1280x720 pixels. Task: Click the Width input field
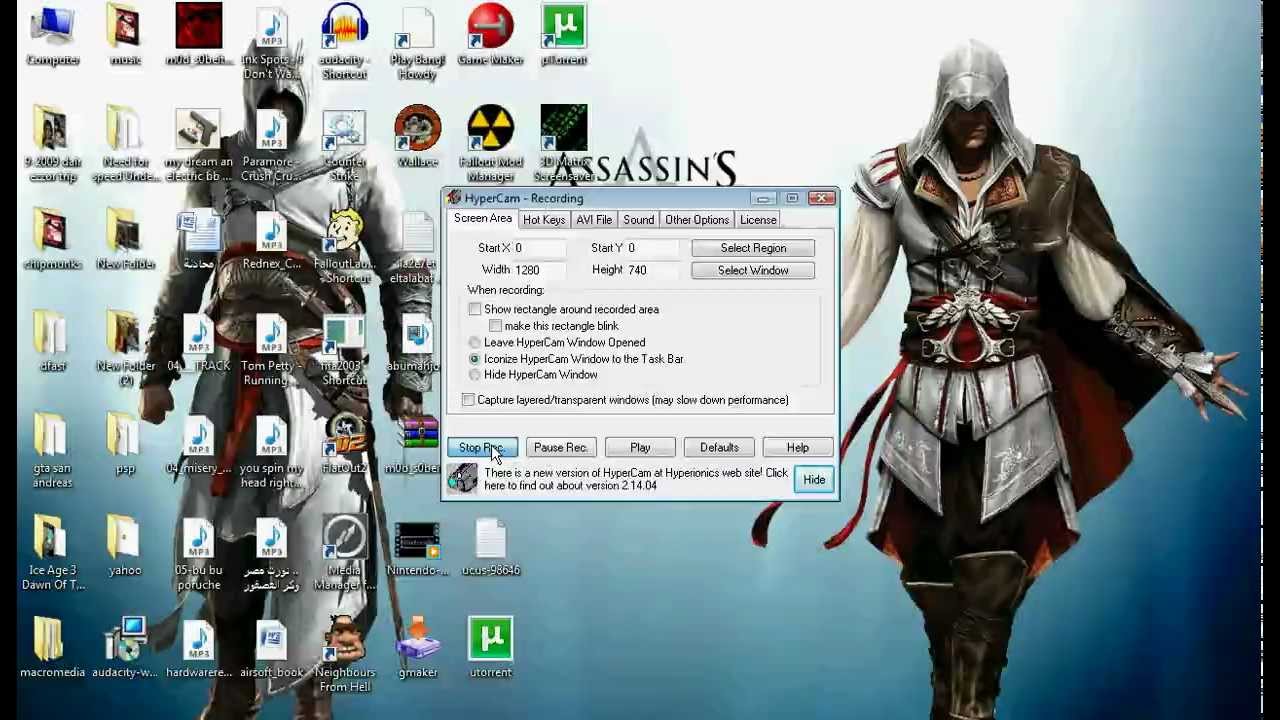[x=538, y=271]
